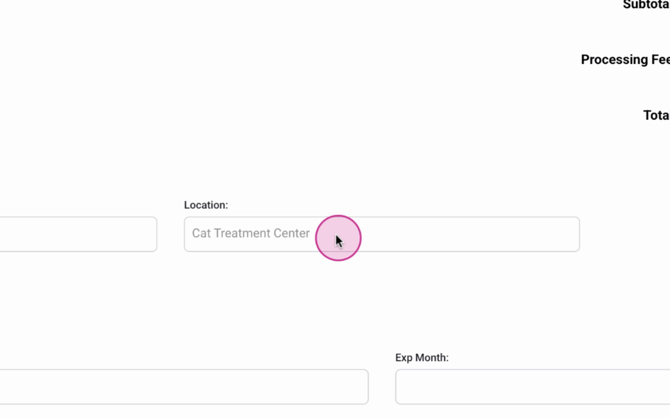
Task: Click the partially visible field left of Location
Action: pyautogui.click(x=78, y=234)
